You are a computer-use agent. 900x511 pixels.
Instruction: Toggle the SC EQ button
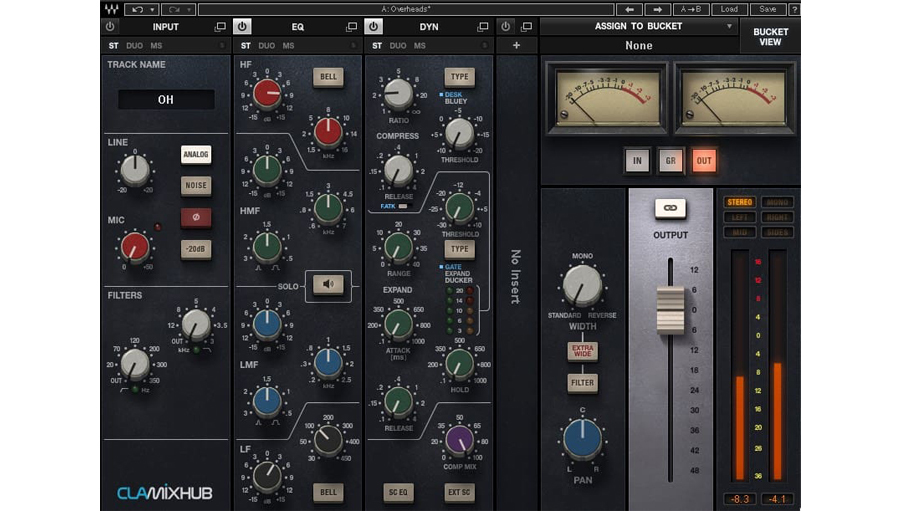[x=398, y=492]
